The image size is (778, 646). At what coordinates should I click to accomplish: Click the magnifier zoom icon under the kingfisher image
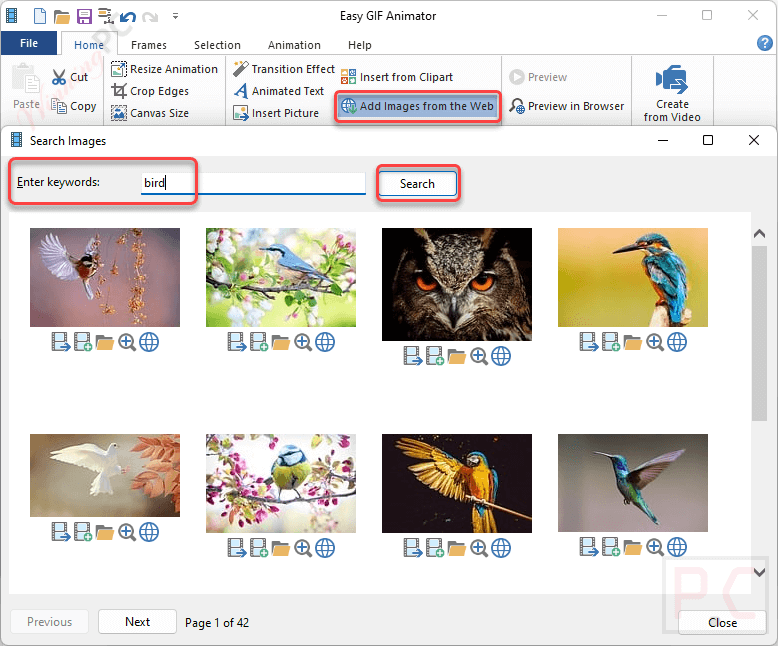[x=655, y=342]
